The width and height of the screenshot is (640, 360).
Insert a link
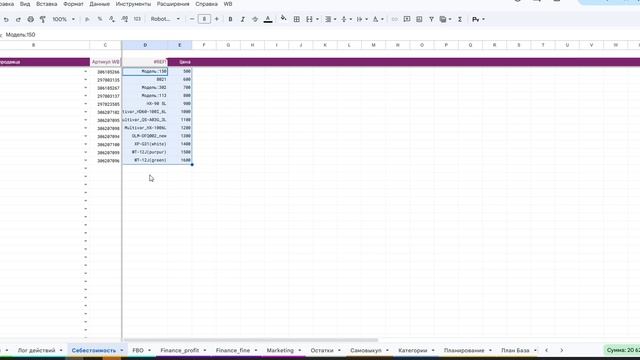(x=394, y=19)
